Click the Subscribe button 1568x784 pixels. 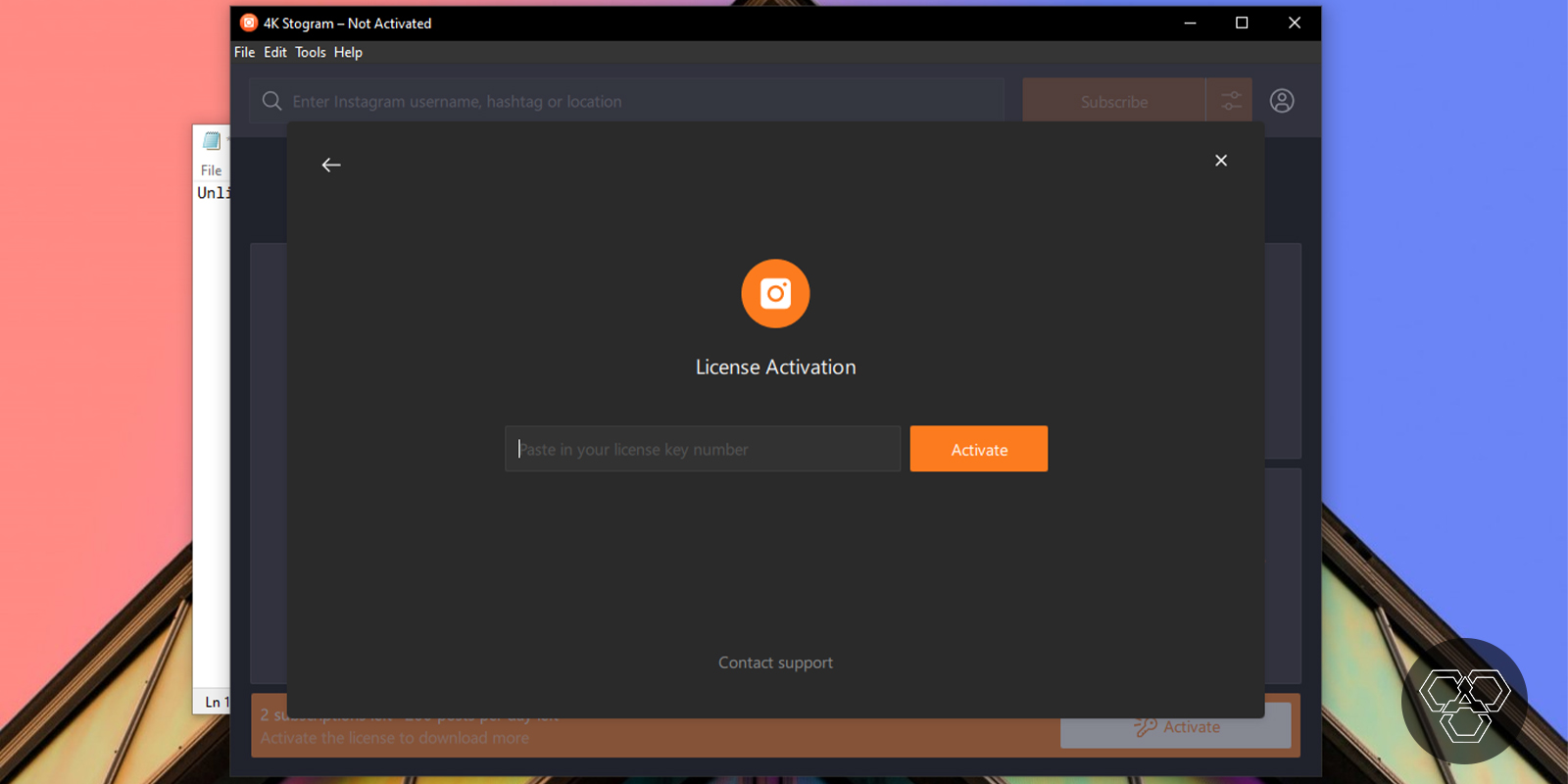coord(1114,101)
